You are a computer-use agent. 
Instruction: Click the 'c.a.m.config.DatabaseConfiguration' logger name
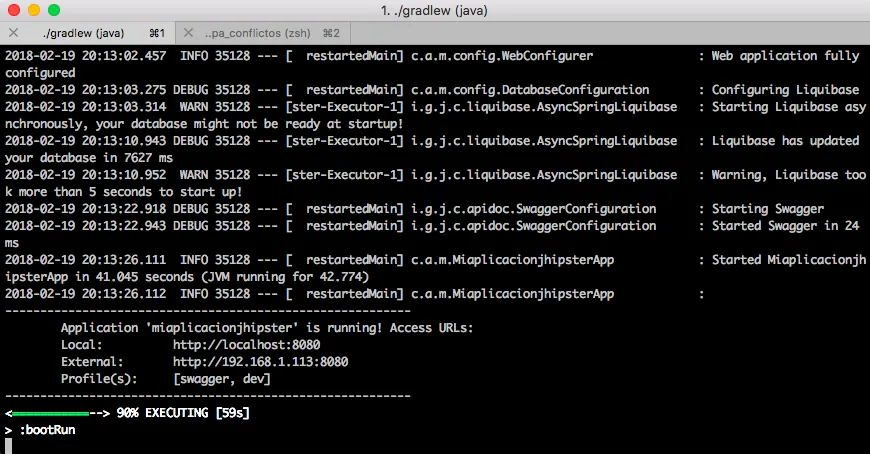[x=530, y=90]
